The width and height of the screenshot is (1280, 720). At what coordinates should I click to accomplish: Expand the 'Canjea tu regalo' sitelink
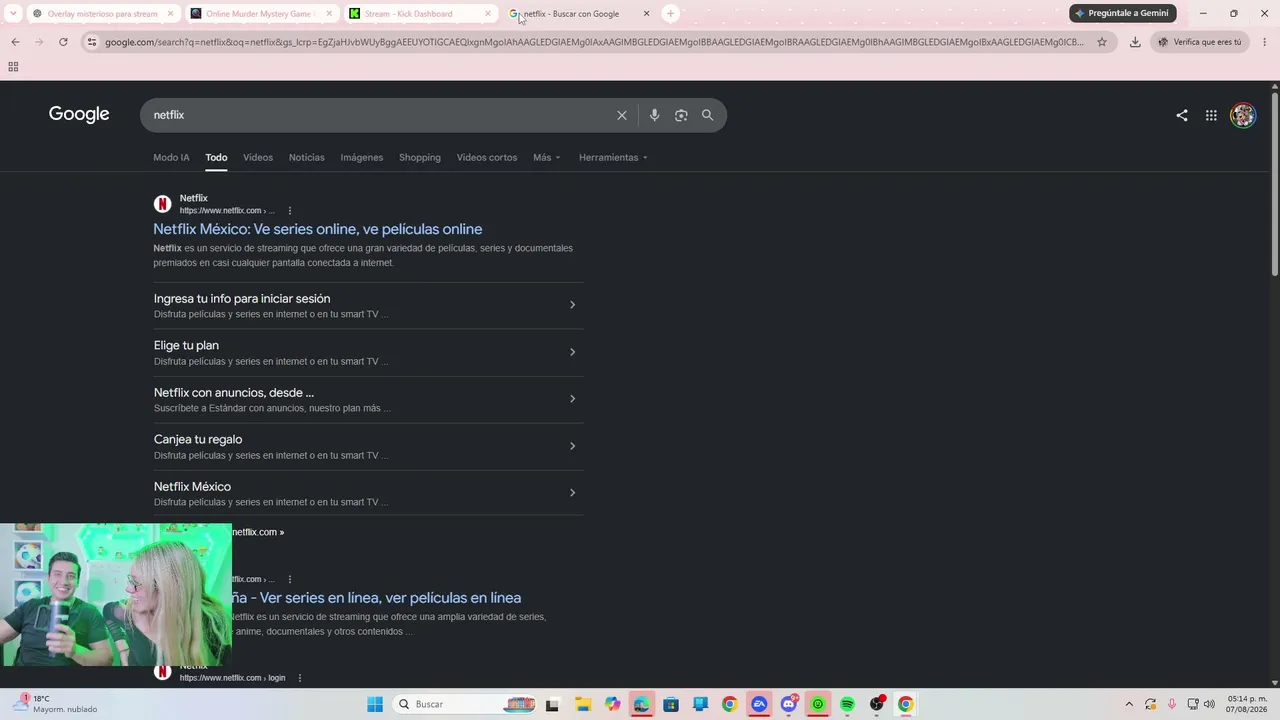coord(369,446)
